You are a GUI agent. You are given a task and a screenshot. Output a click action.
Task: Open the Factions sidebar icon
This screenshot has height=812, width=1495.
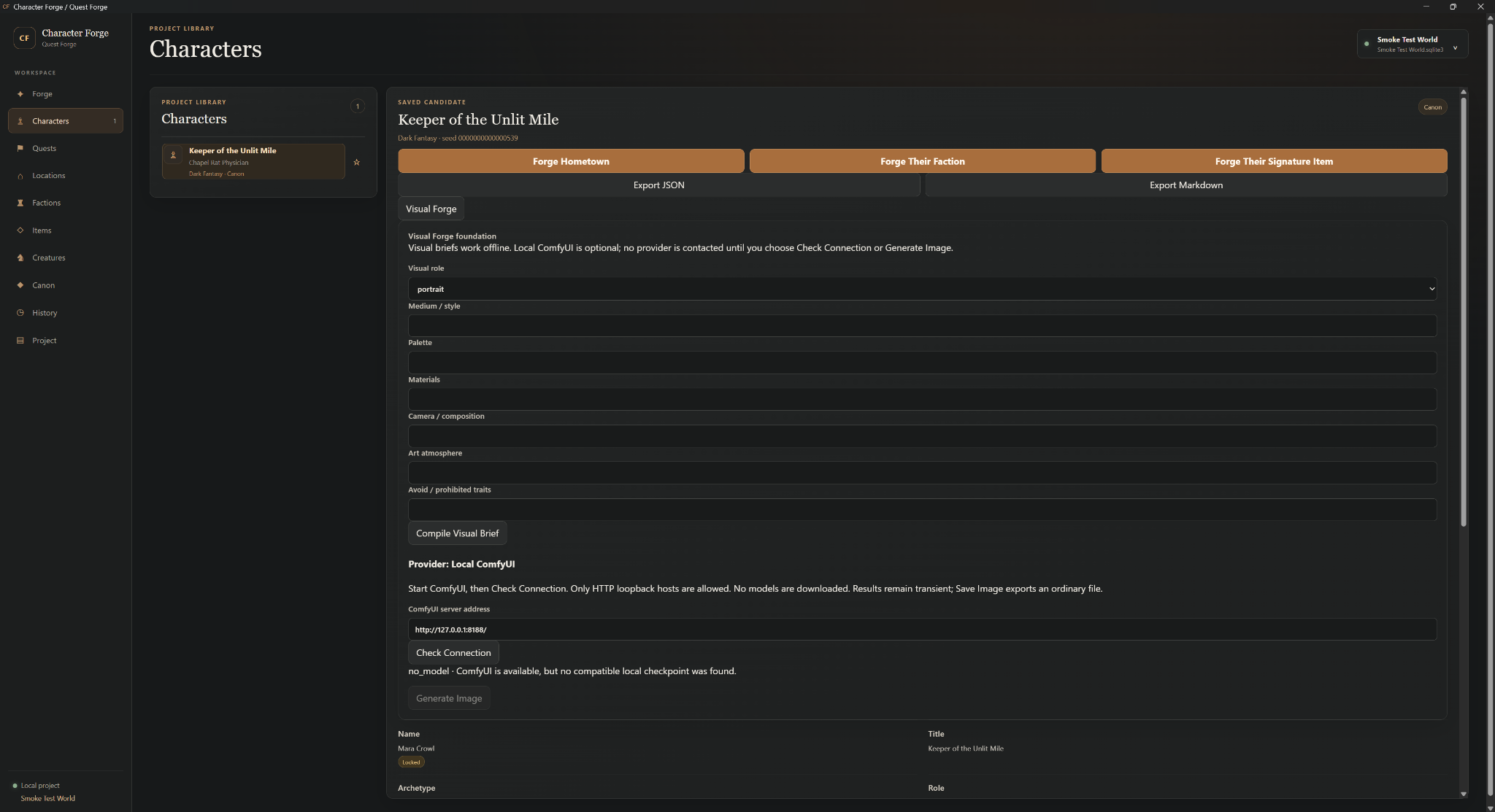(20, 203)
